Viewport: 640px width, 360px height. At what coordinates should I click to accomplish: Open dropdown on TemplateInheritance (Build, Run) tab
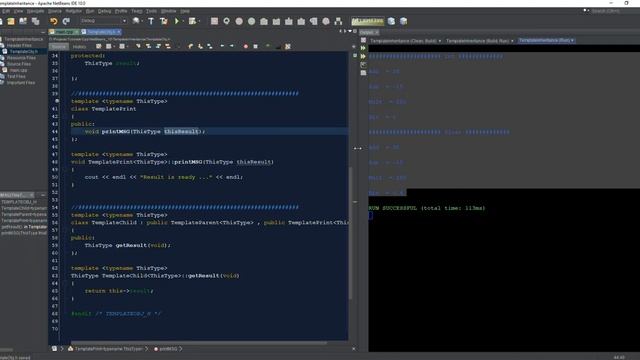(512, 41)
